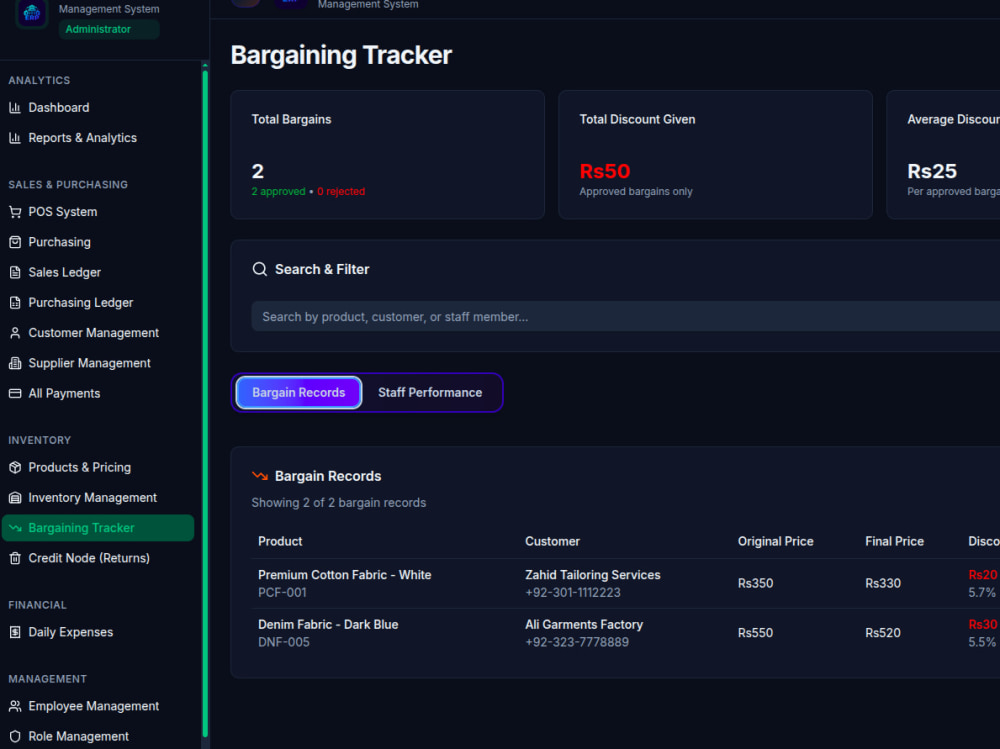Open Dashboard from the sidebar
Image resolution: width=1000 pixels, height=749 pixels.
click(98, 108)
